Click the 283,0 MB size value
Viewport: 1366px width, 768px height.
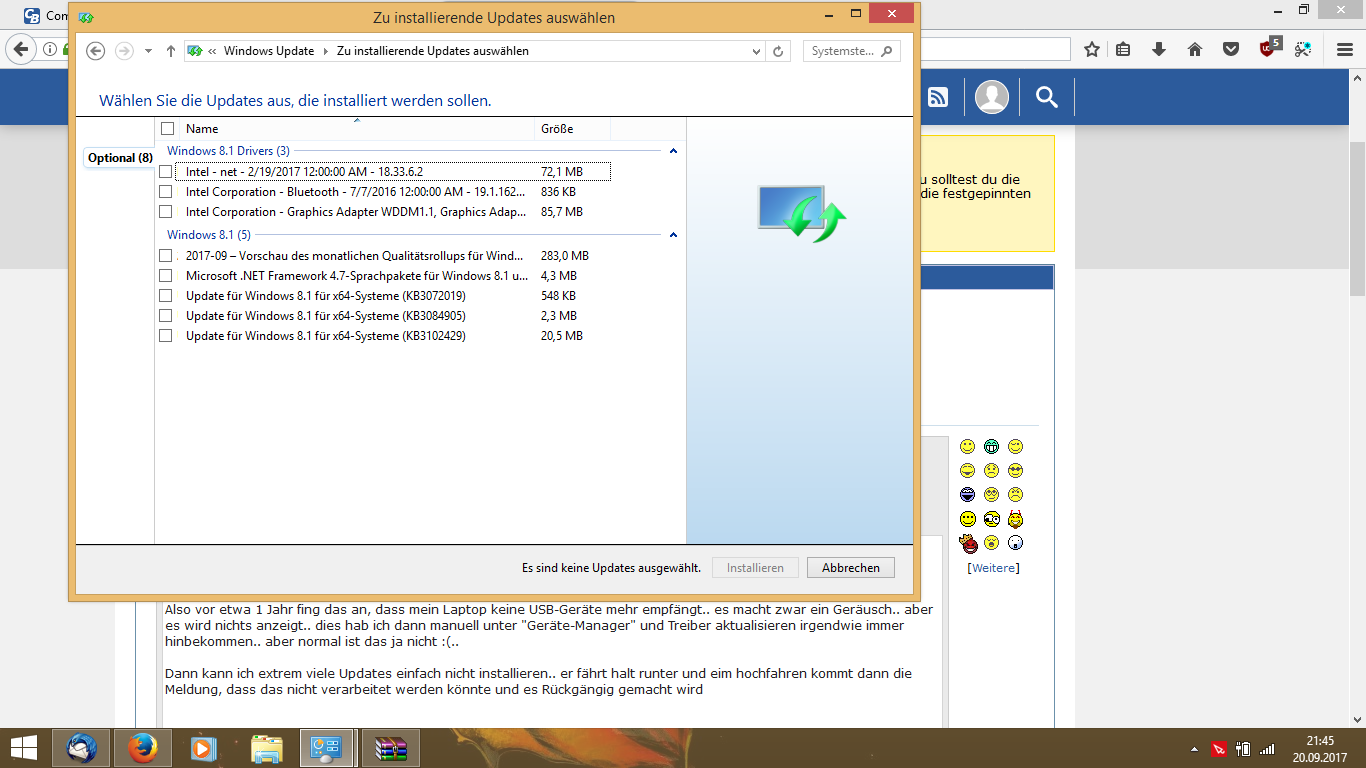point(564,256)
